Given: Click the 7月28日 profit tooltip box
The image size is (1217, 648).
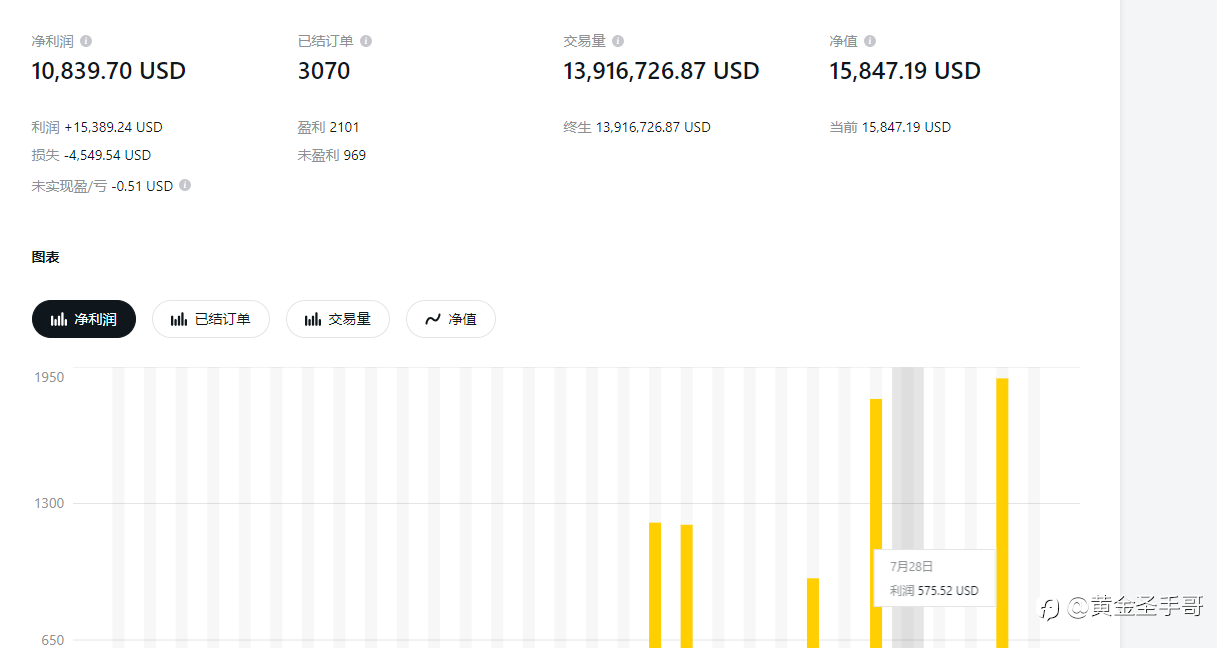Looking at the screenshot, I should [934, 578].
